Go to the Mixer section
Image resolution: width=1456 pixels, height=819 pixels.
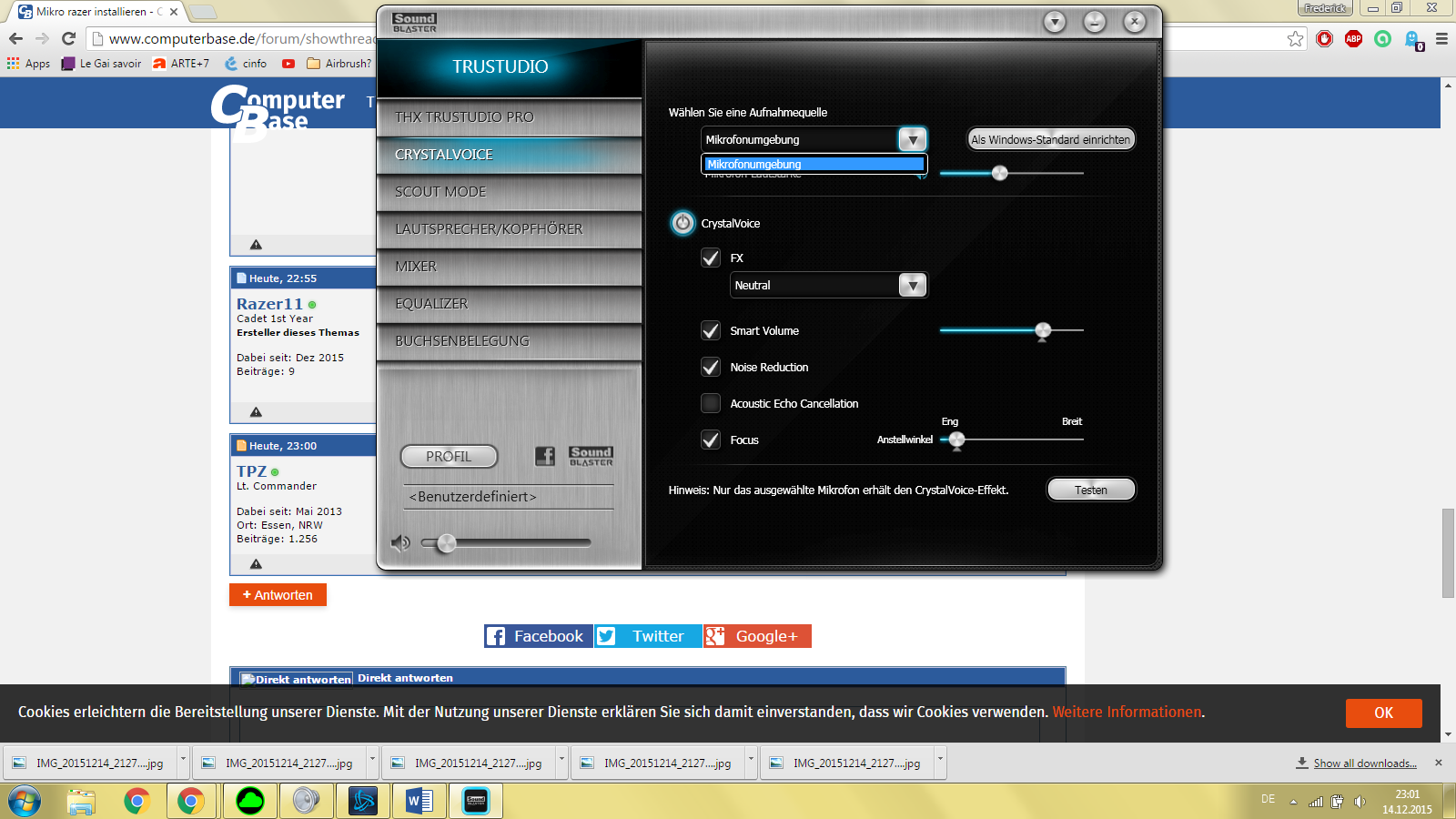509,267
